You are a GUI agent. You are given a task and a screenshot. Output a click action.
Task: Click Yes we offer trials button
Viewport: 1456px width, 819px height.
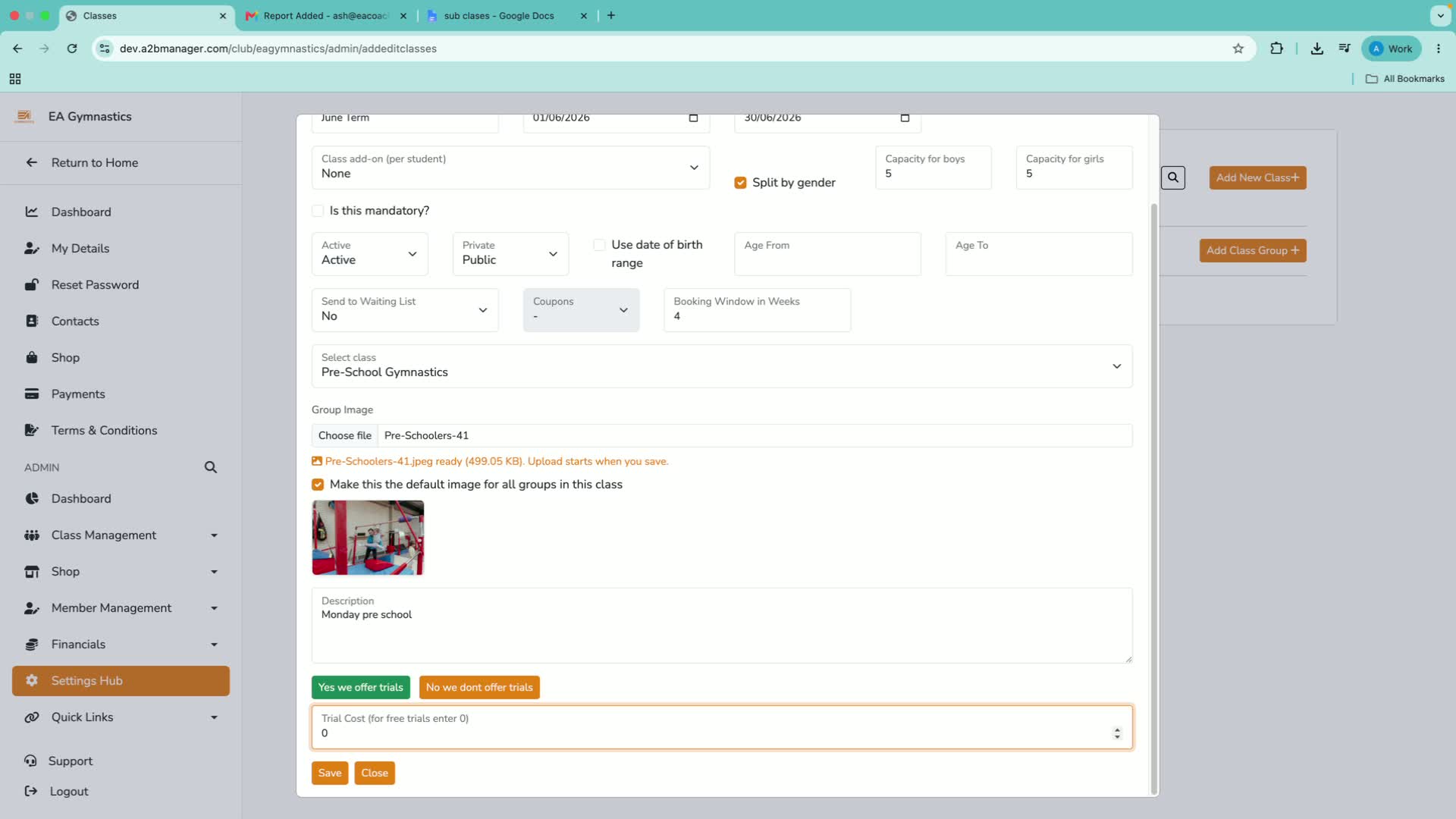[x=361, y=687]
